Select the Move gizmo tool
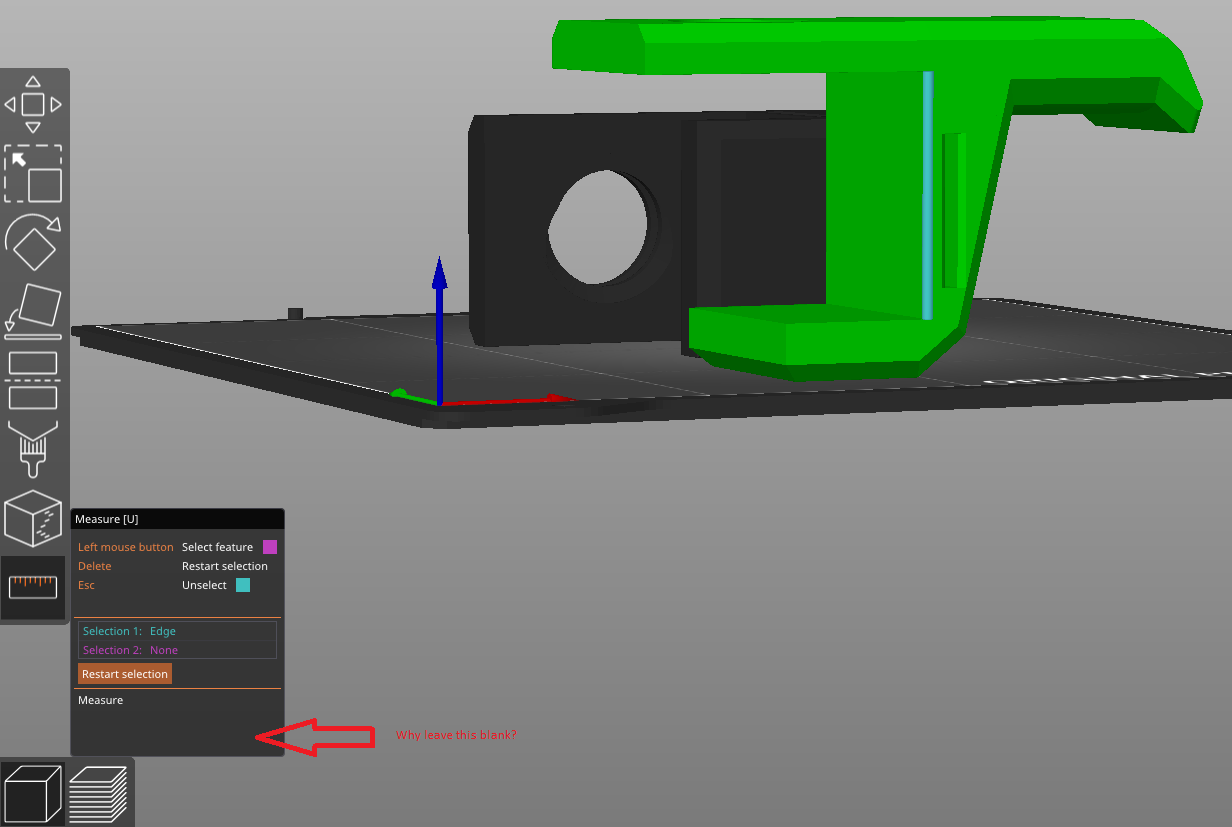1232x827 pixels. click(34, 104)
